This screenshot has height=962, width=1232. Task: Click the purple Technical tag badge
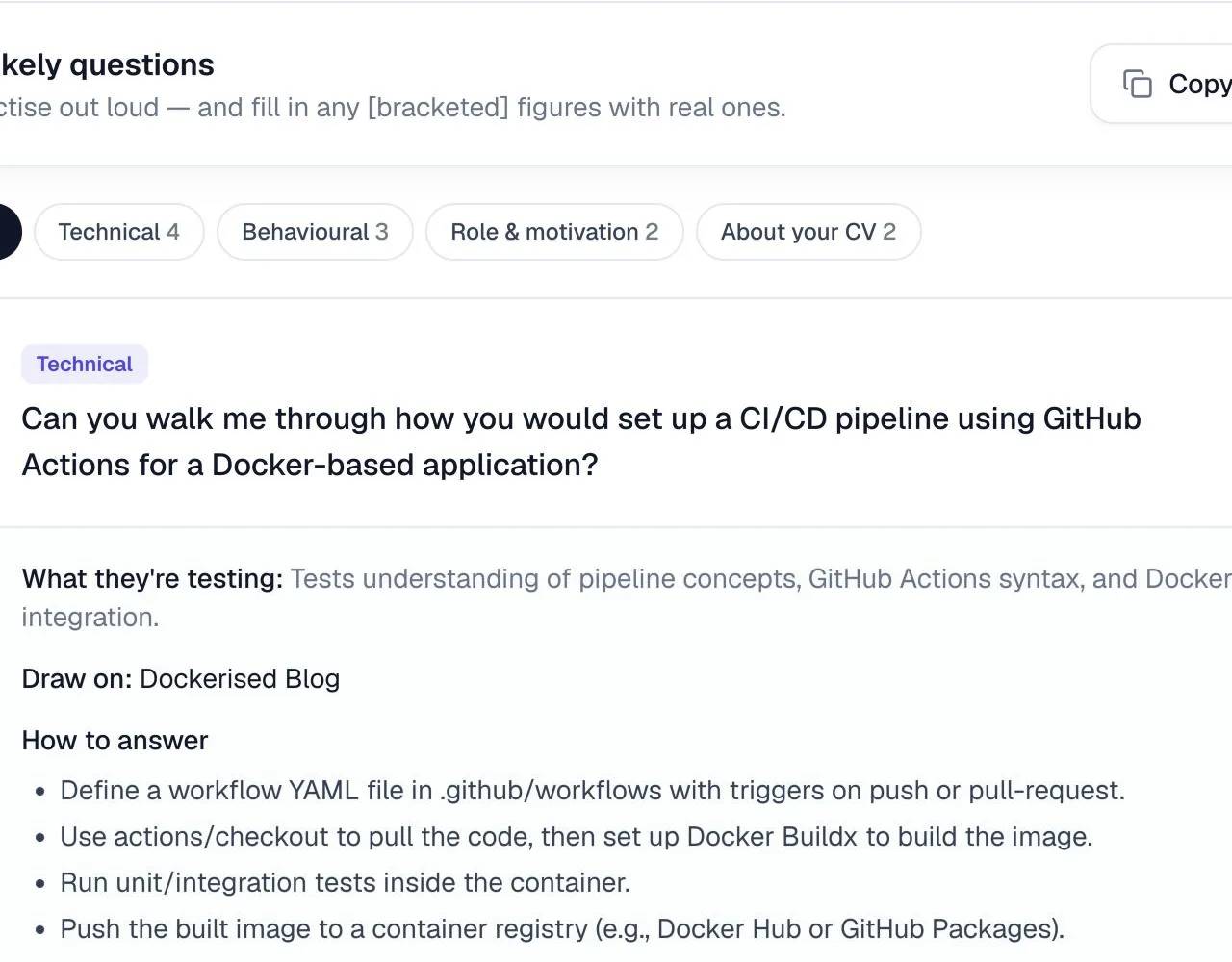pos(85,364)
